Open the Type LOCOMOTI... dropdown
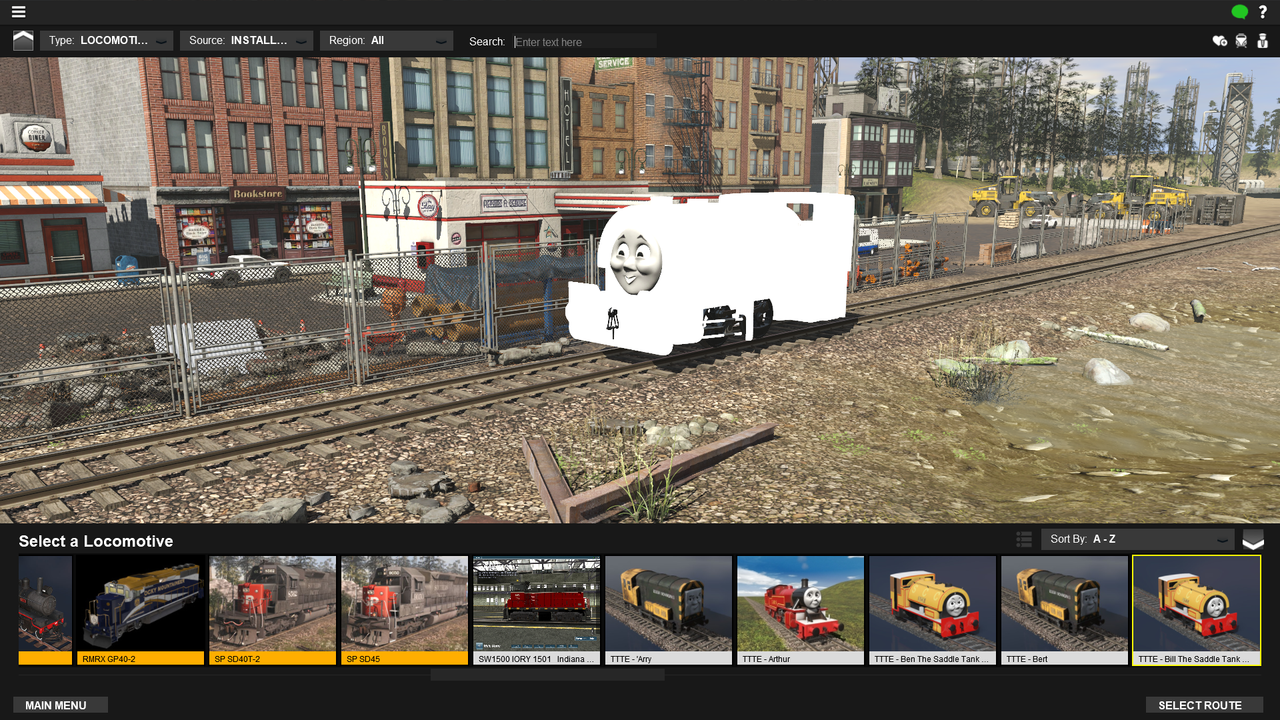The height and width of the screenshot is (720, 1280). [107, 41]
